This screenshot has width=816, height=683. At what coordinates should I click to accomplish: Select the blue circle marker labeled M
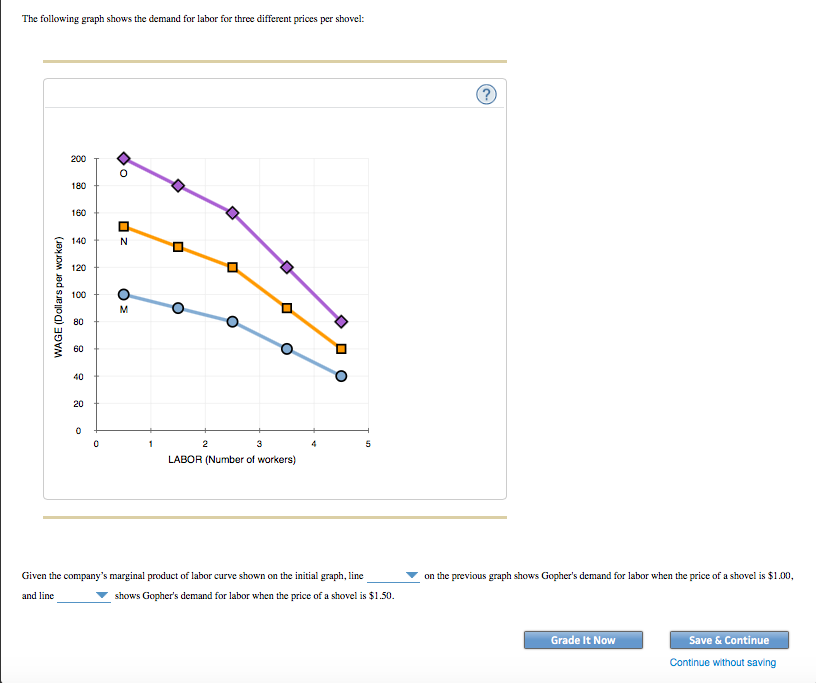pyautogui.click(x=124, y=294)
